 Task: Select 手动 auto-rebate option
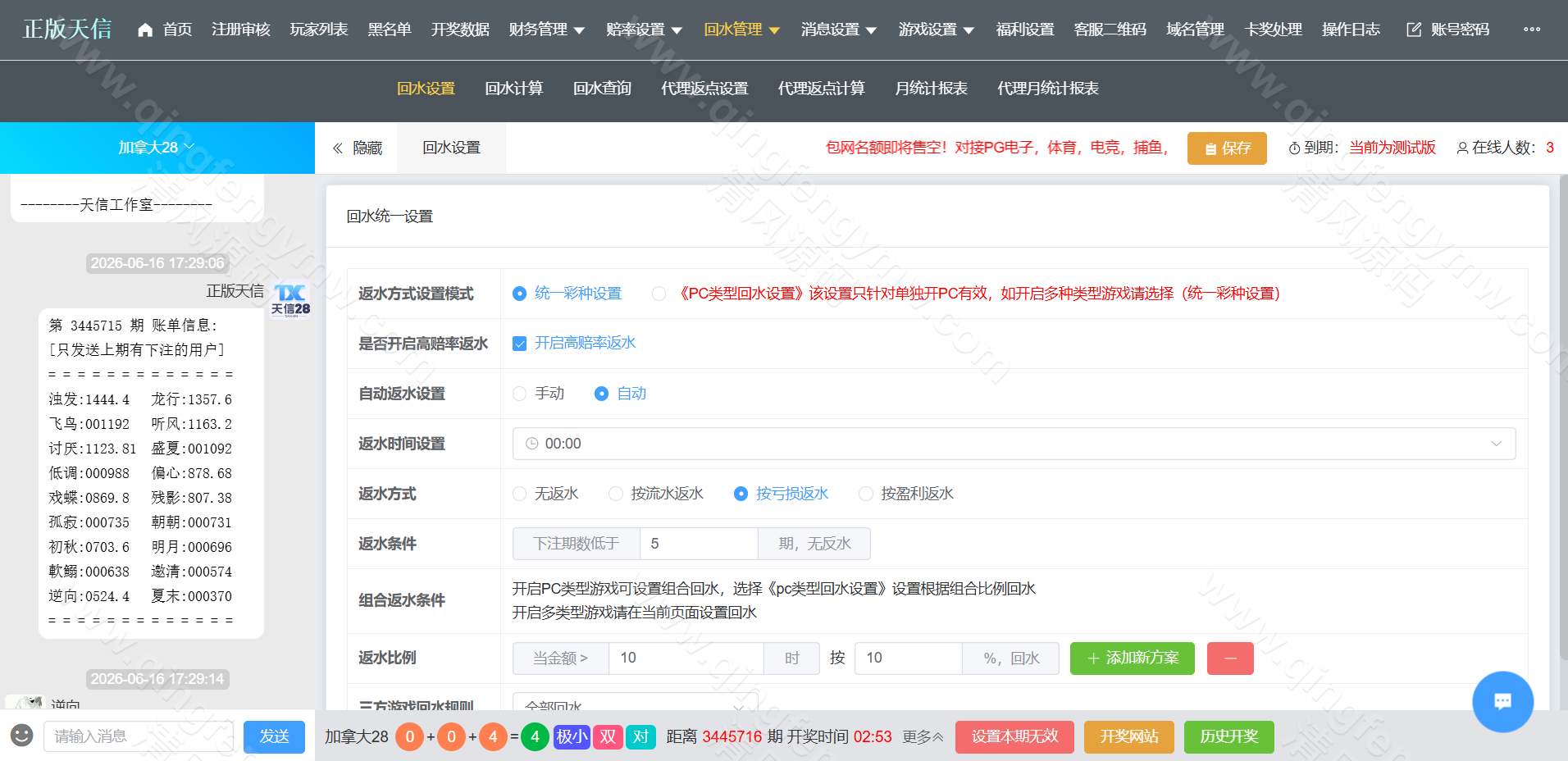(x=539, y=394)
